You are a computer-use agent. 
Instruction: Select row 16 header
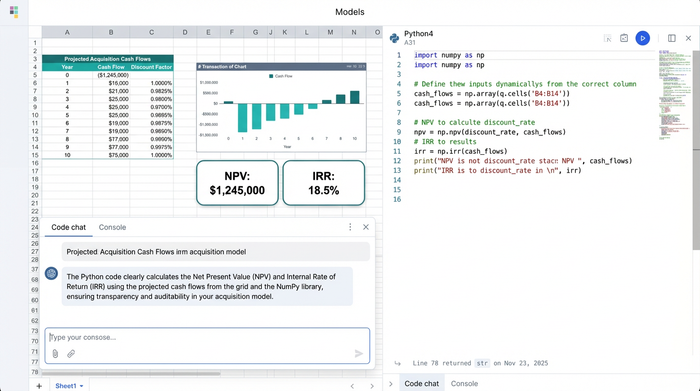[35, 163]
